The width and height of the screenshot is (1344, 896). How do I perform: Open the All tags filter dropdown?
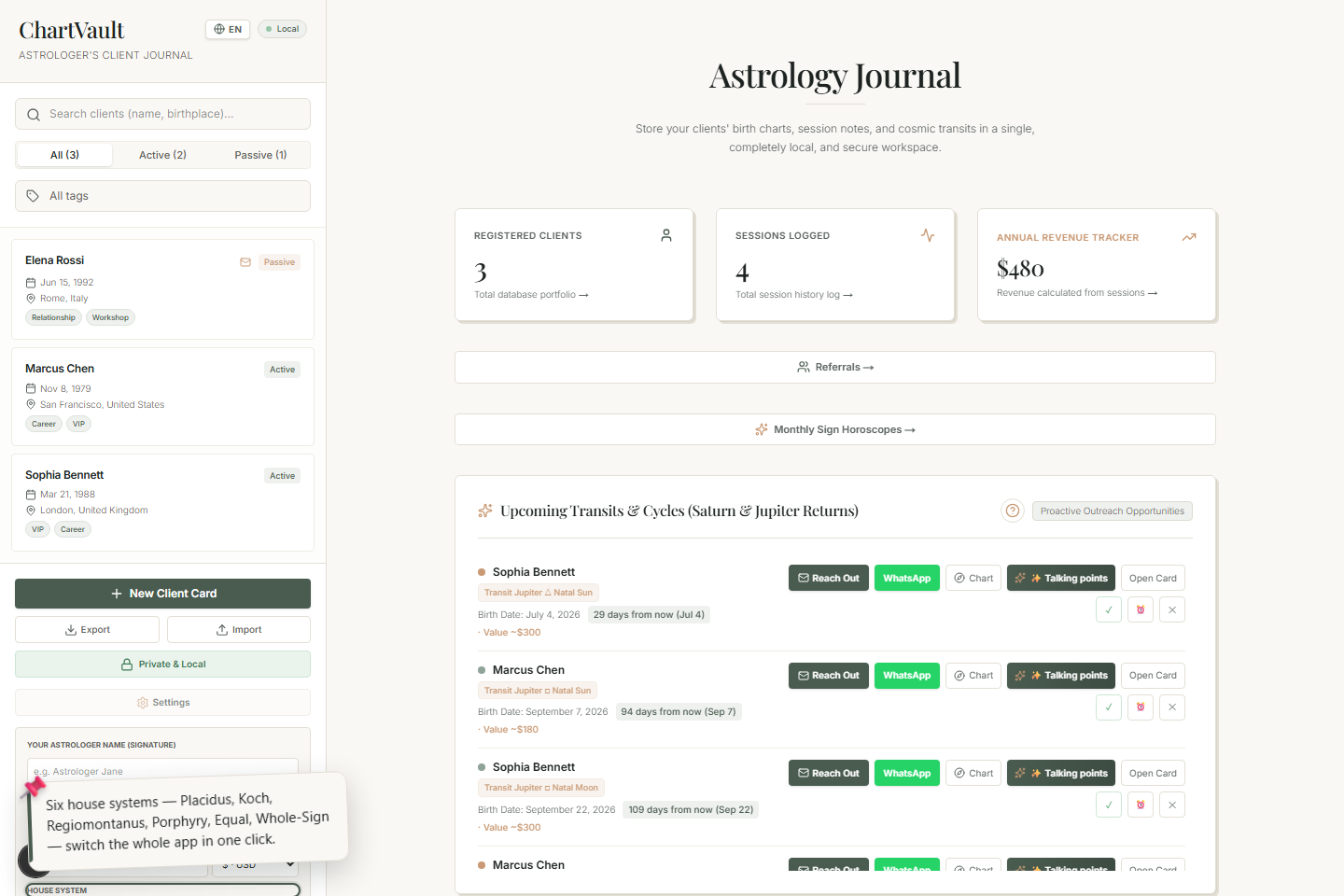pyautogui.click(x=162, y=196)
